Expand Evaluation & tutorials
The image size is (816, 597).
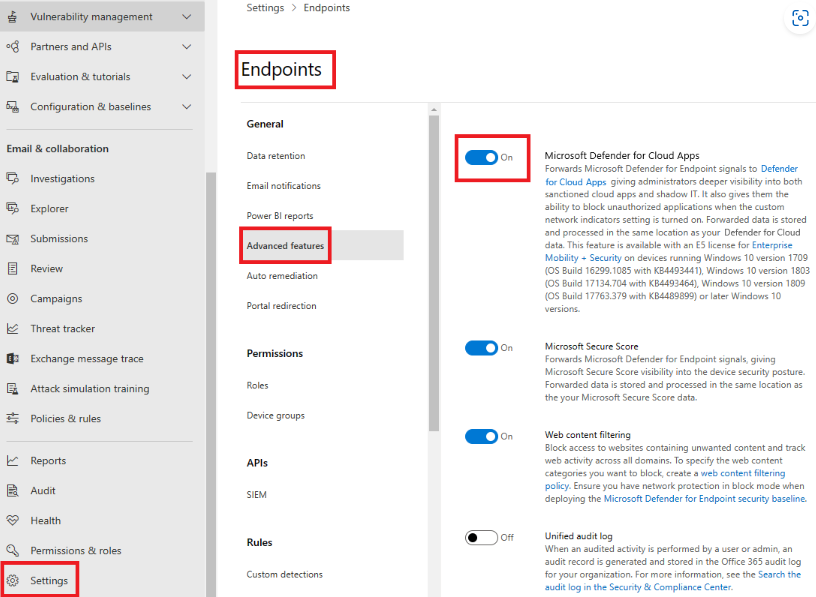[x=186, y=76]
